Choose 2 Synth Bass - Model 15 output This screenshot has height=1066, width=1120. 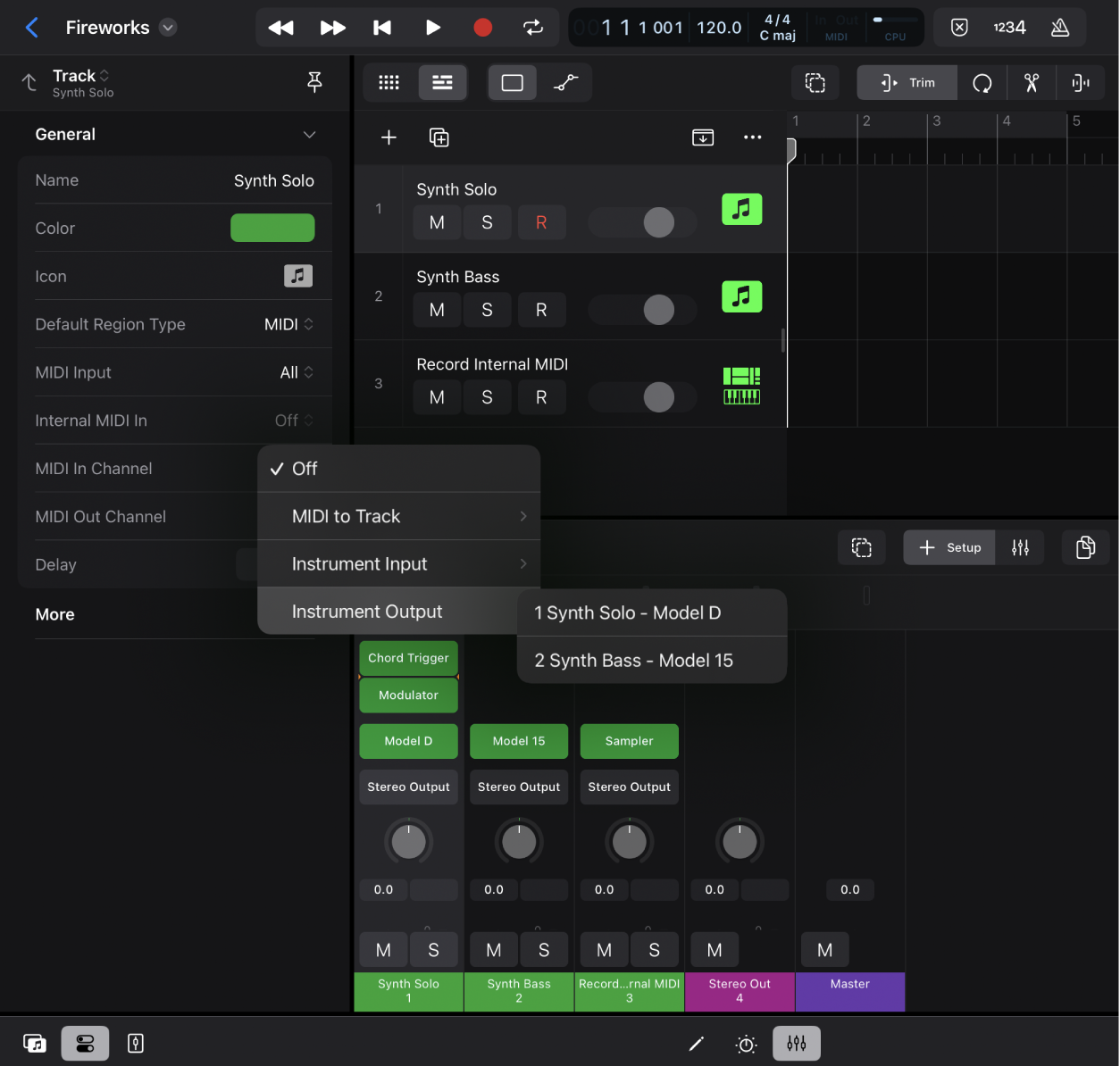click(x=633, y=661)
